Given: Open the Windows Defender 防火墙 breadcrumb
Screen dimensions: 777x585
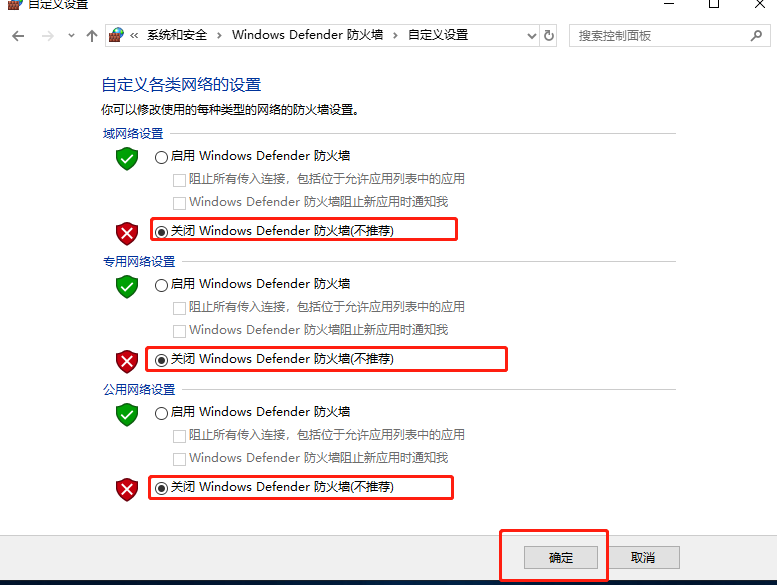Looking at the screenshot, I should coord(307,35).
